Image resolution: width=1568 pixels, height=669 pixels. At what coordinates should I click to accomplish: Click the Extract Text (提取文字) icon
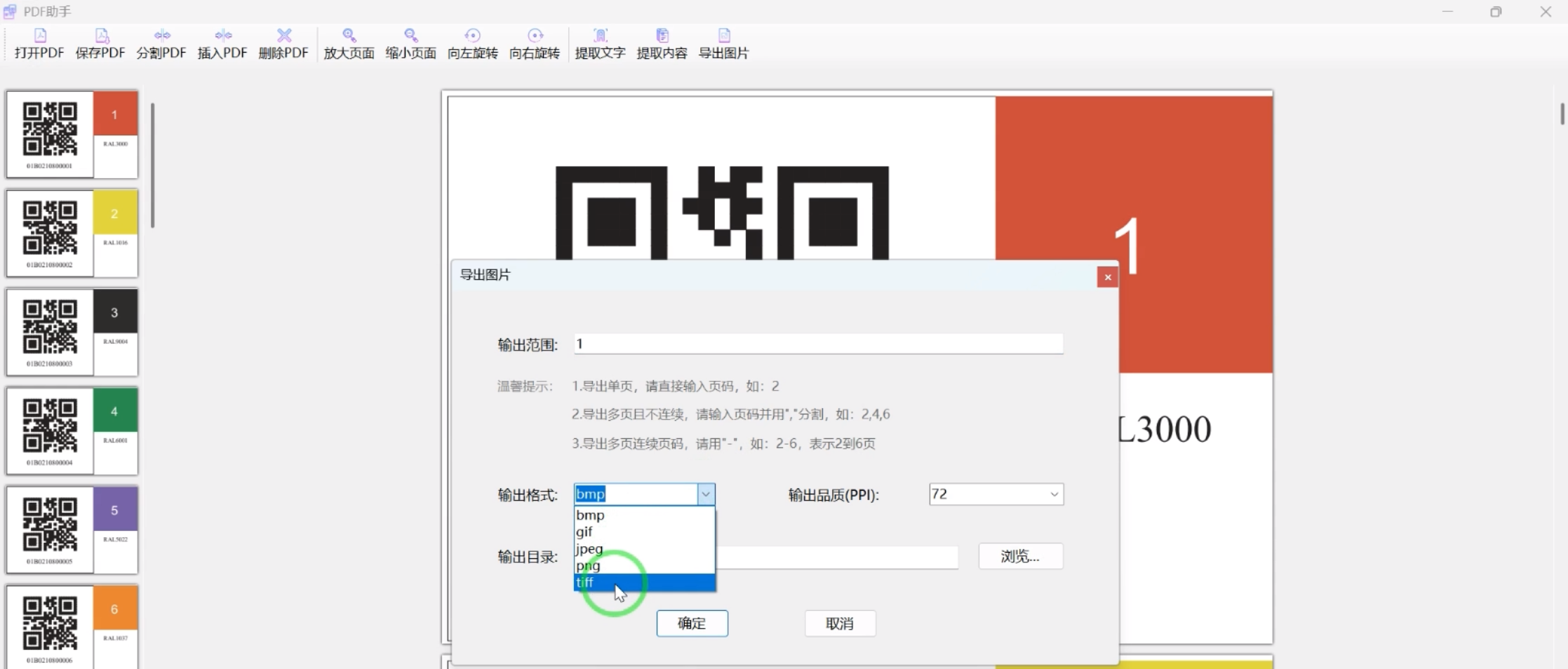[x=600, y=43]
